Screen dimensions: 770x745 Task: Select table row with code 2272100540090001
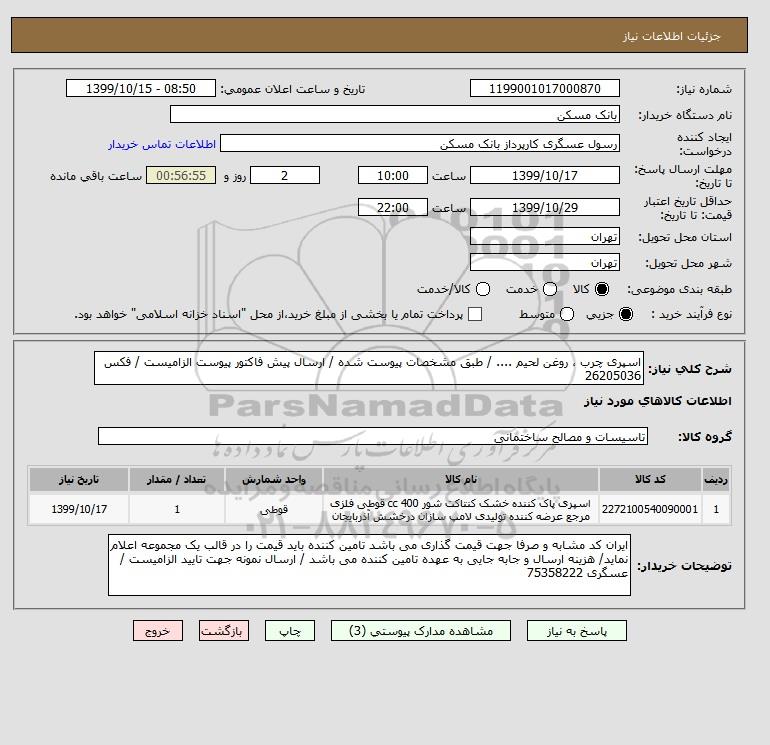pos(380,509)
